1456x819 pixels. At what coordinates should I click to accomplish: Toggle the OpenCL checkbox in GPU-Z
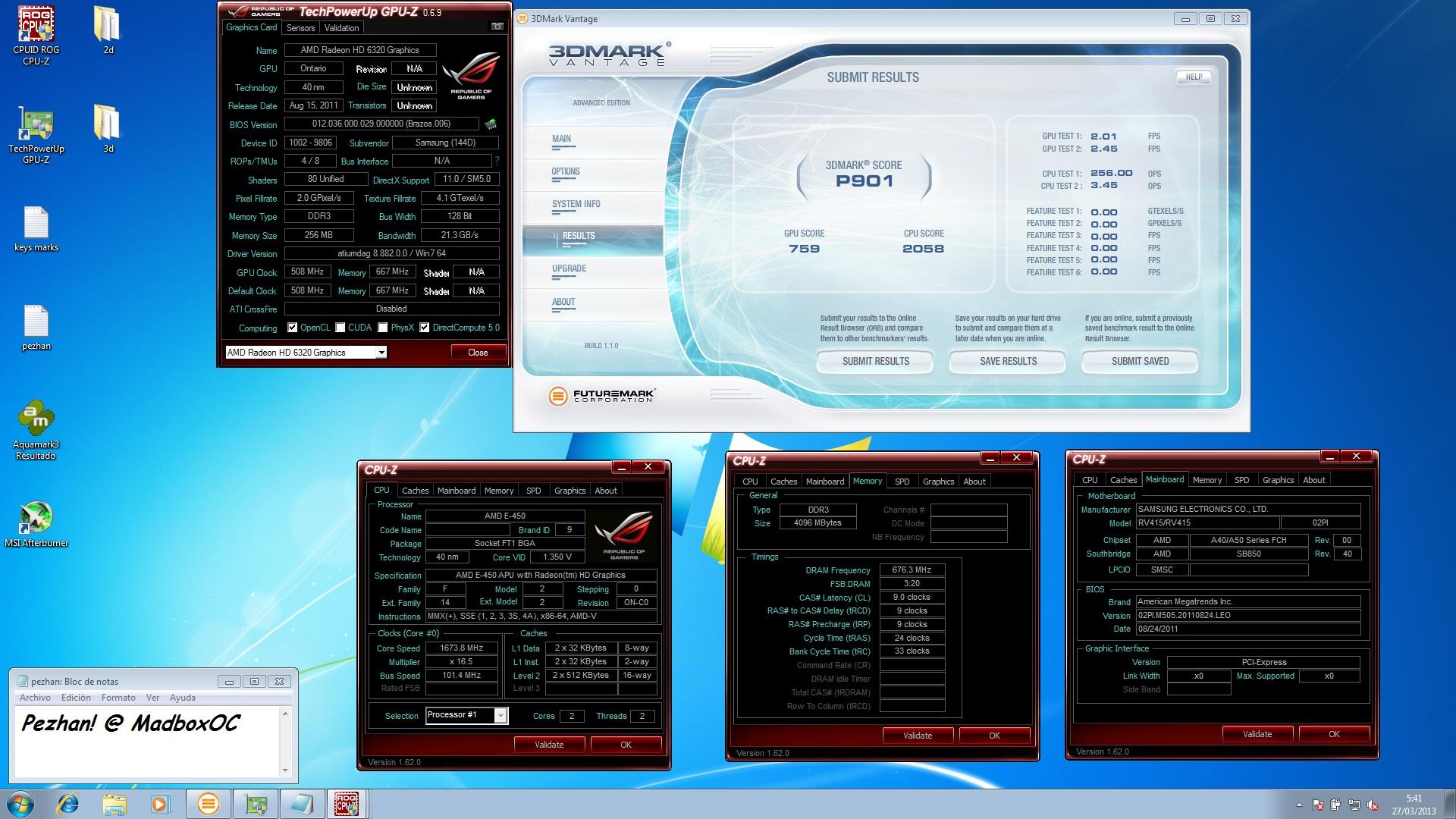(292, 328)
